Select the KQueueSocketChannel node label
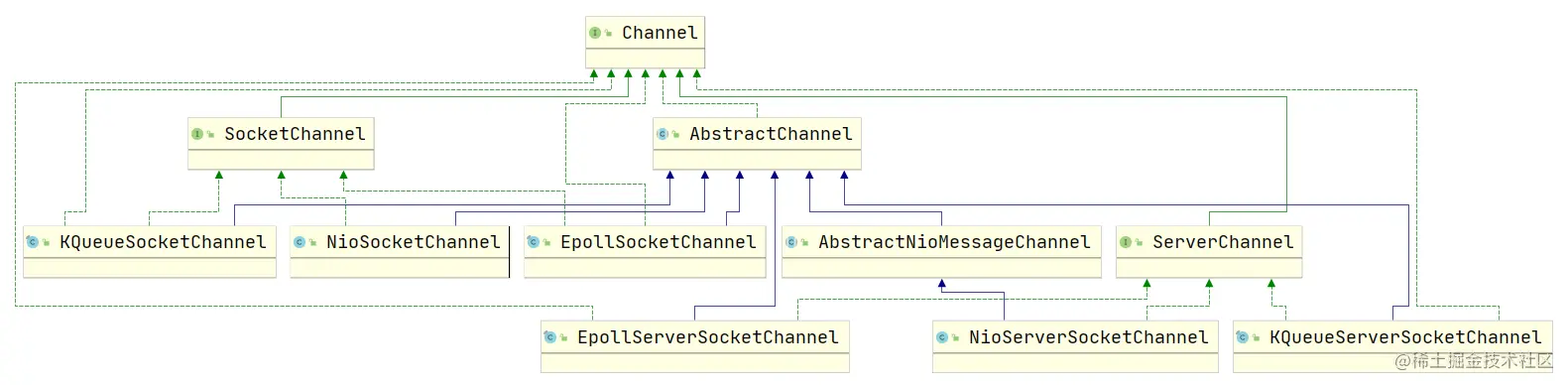 [163, 242]
